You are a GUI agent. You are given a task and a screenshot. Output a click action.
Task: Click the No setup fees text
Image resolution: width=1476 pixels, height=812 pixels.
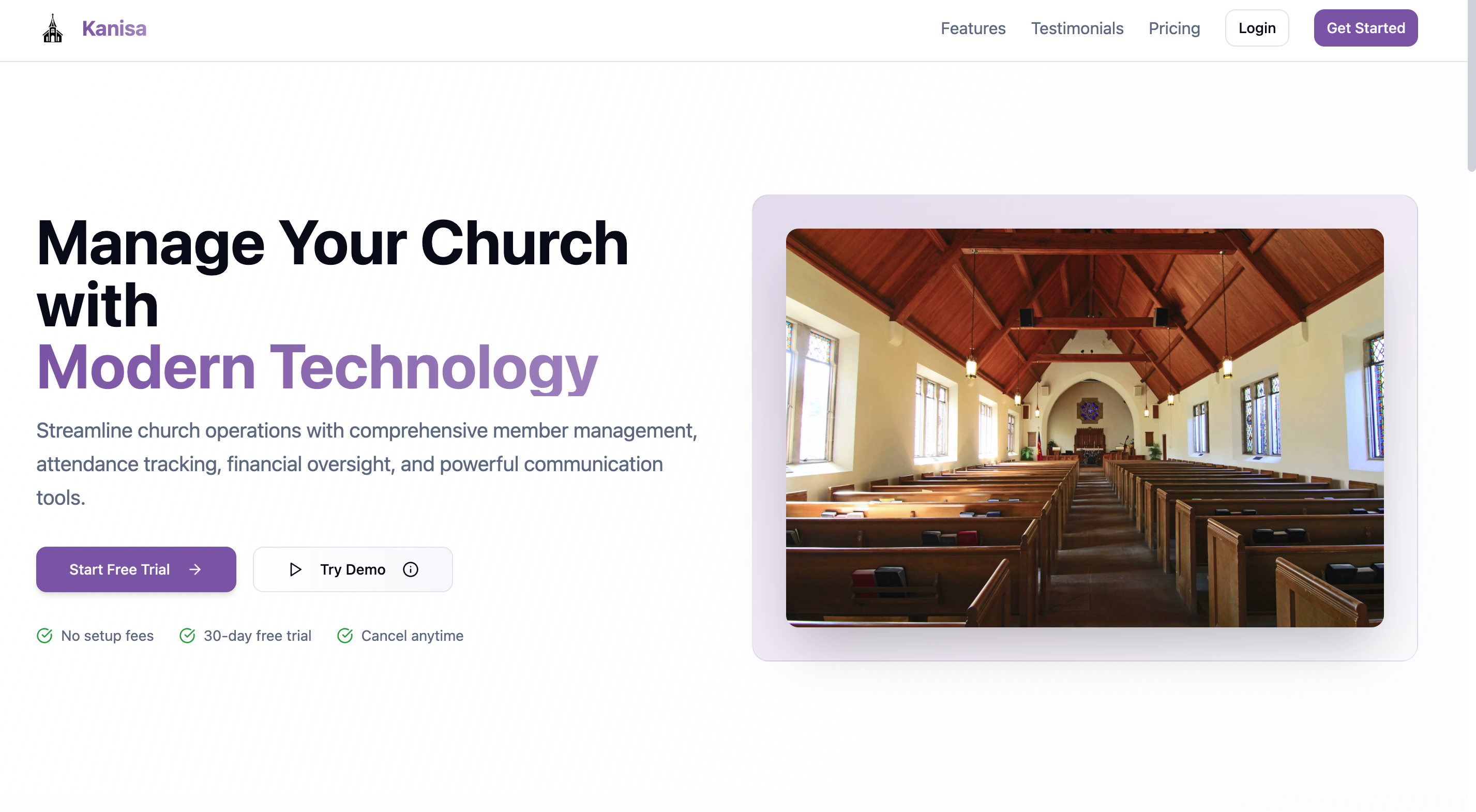pyautogui.click(x=107, y=636)
